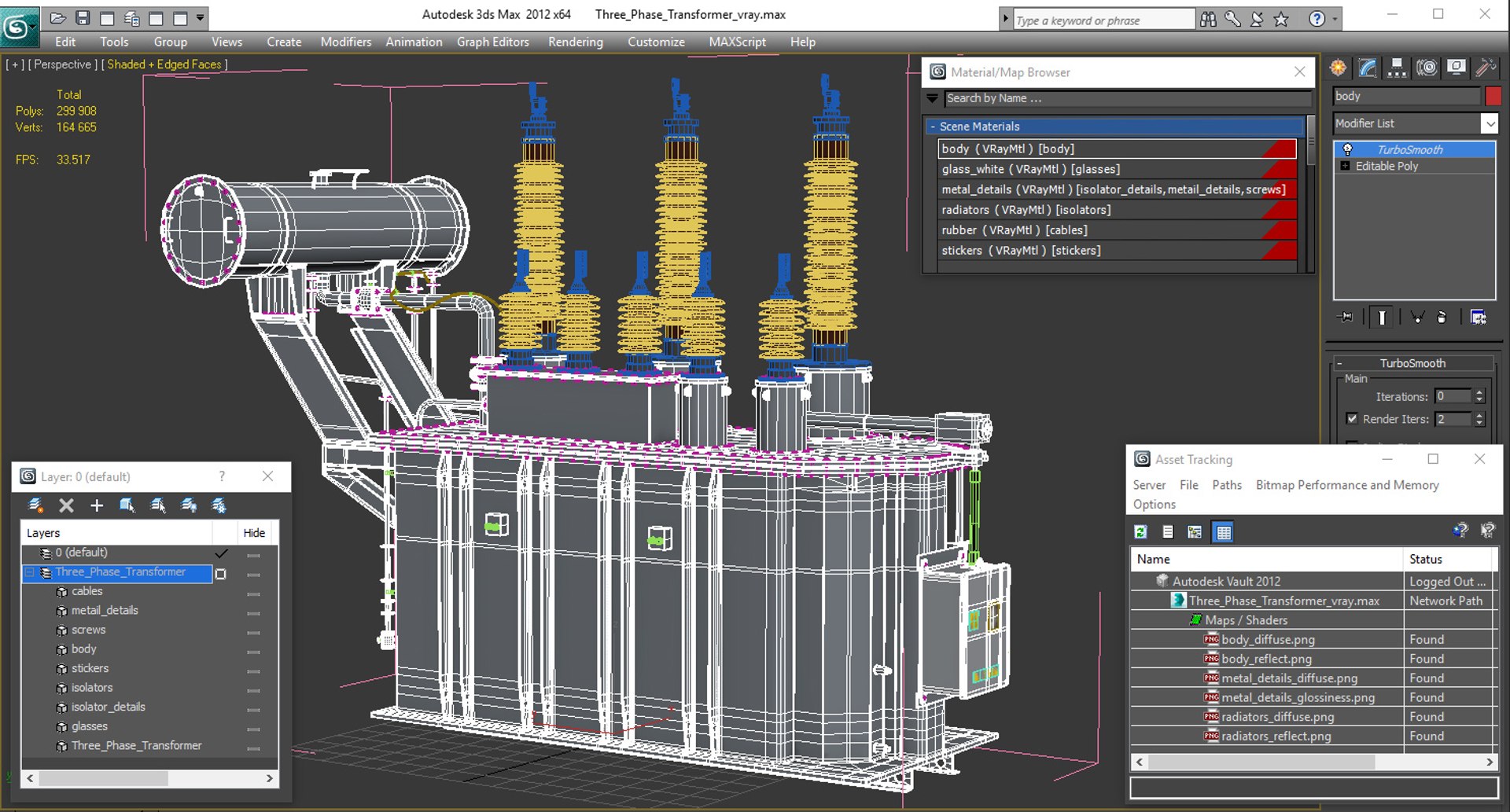Click Select Highlighted Objects and Layers icon

pos(127,505)
